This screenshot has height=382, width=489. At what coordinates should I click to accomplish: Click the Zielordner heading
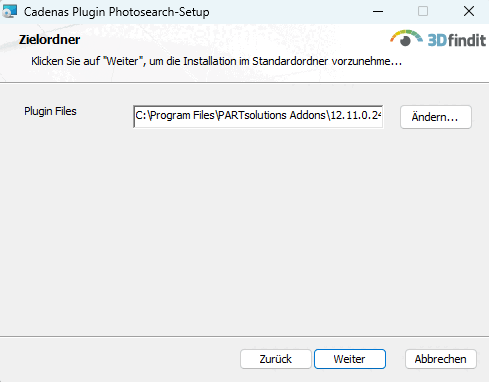(49, 40)
